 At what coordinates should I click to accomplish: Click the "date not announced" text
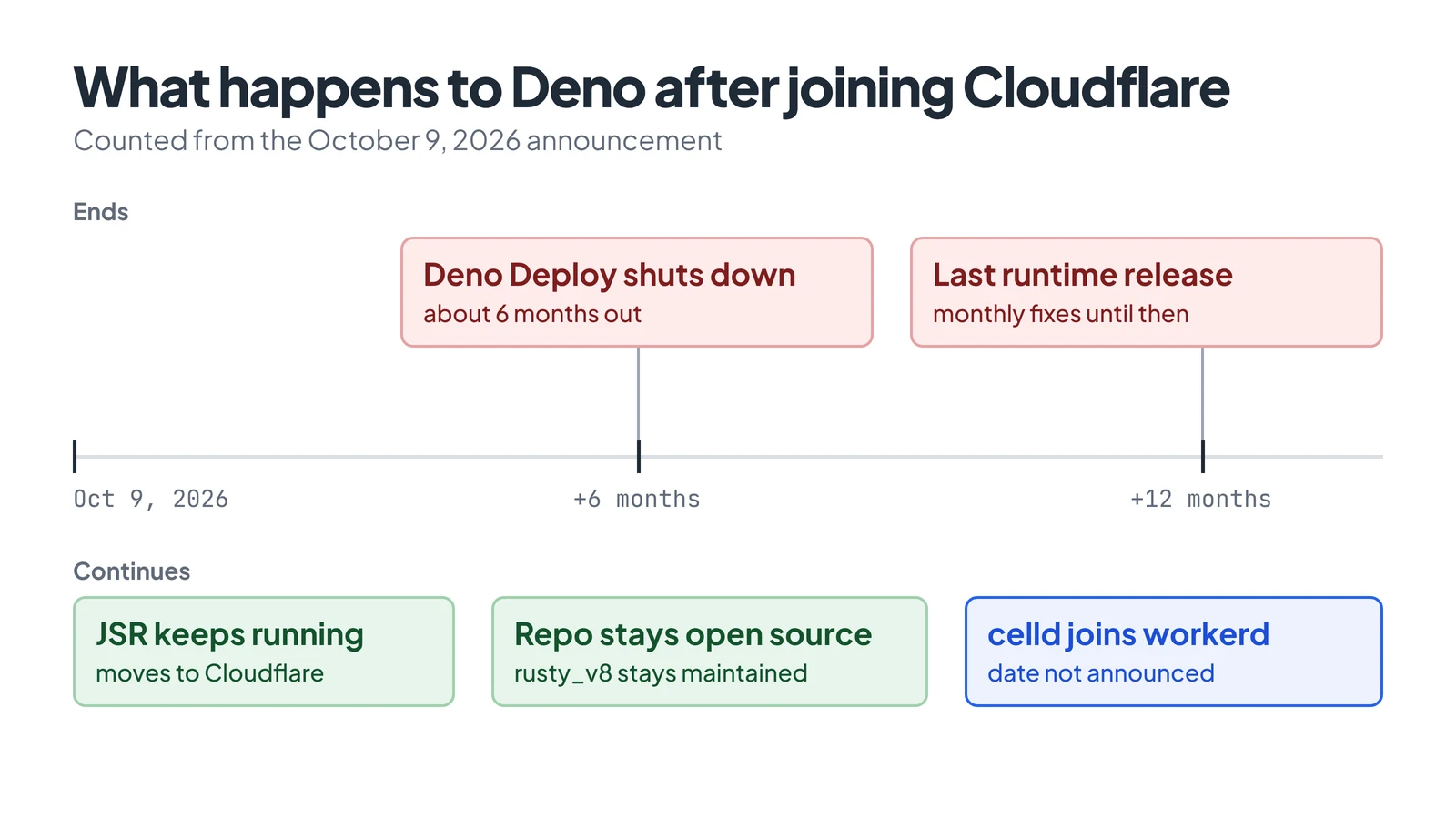(x=1101, y=673)
